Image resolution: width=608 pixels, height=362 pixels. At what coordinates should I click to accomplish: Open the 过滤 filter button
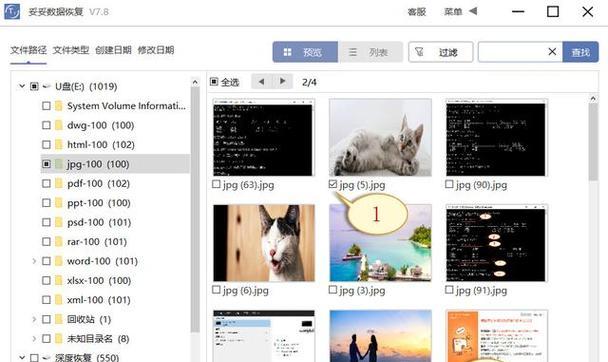point(440,52)
